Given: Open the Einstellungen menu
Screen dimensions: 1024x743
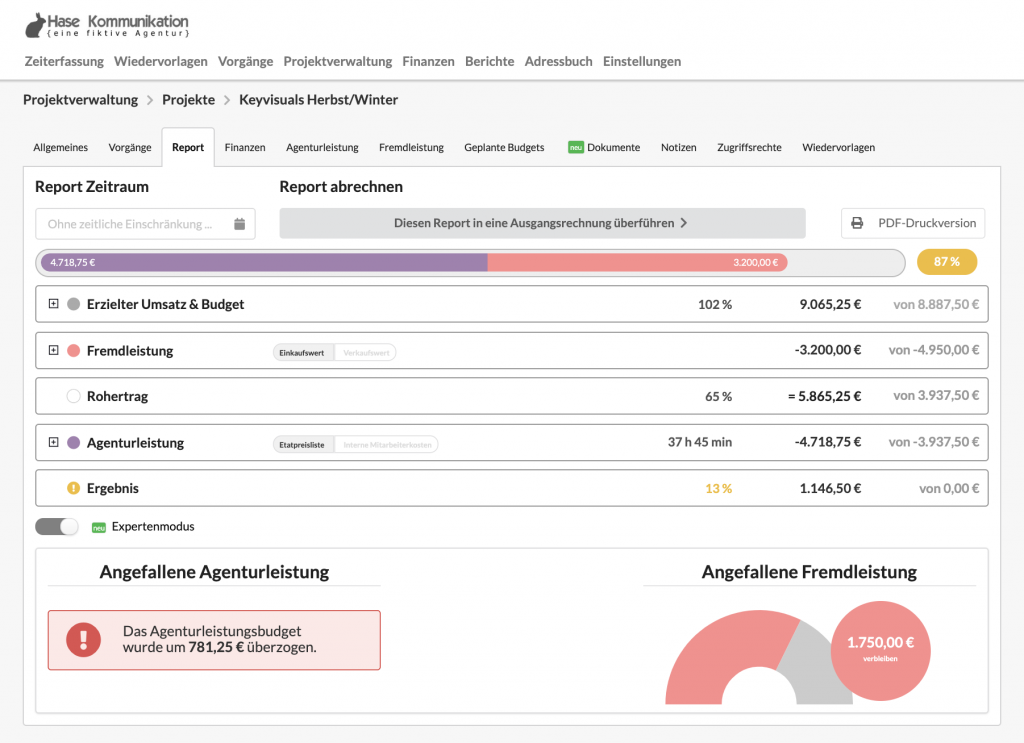Looking at the screenshot, I should [642, 61].
